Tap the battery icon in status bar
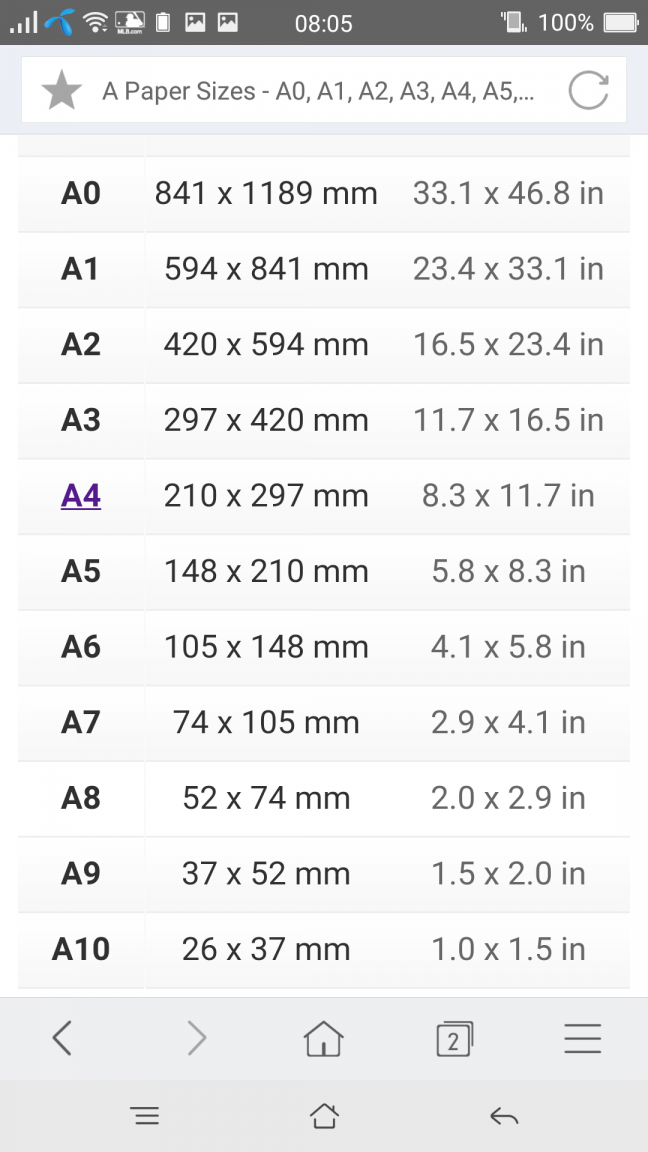The width and height of the screenshot is (648, 1152). point(620,23)
